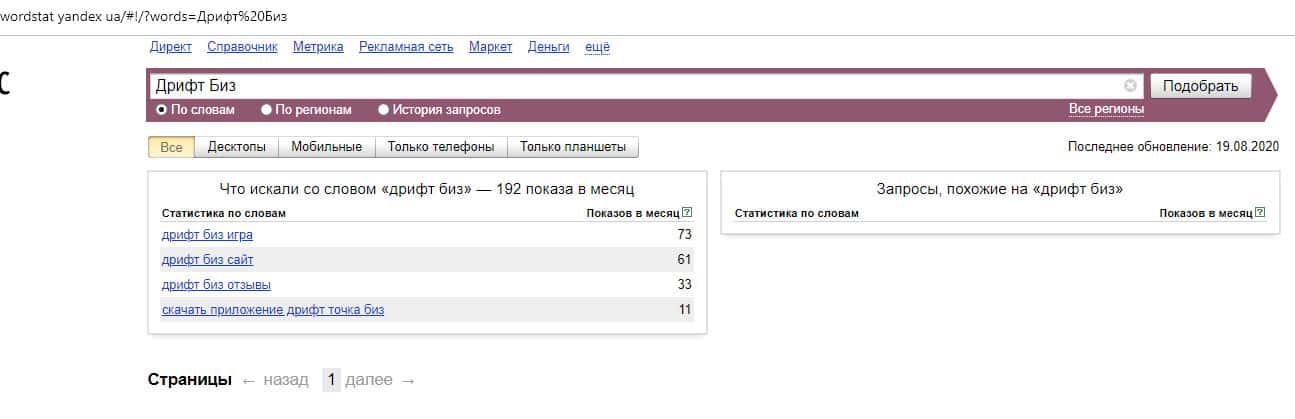This screenshot has height=419, width=1295.
Task: Click the help icon in the similar queries panel
Action: click(x=1260, y=213)
